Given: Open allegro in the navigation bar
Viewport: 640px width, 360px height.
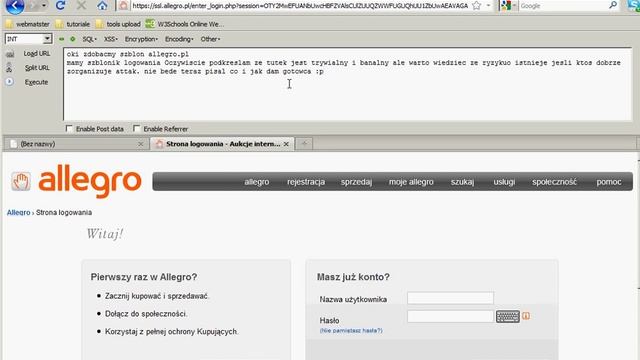Looking at the screenshot, I should click(257, 182).
